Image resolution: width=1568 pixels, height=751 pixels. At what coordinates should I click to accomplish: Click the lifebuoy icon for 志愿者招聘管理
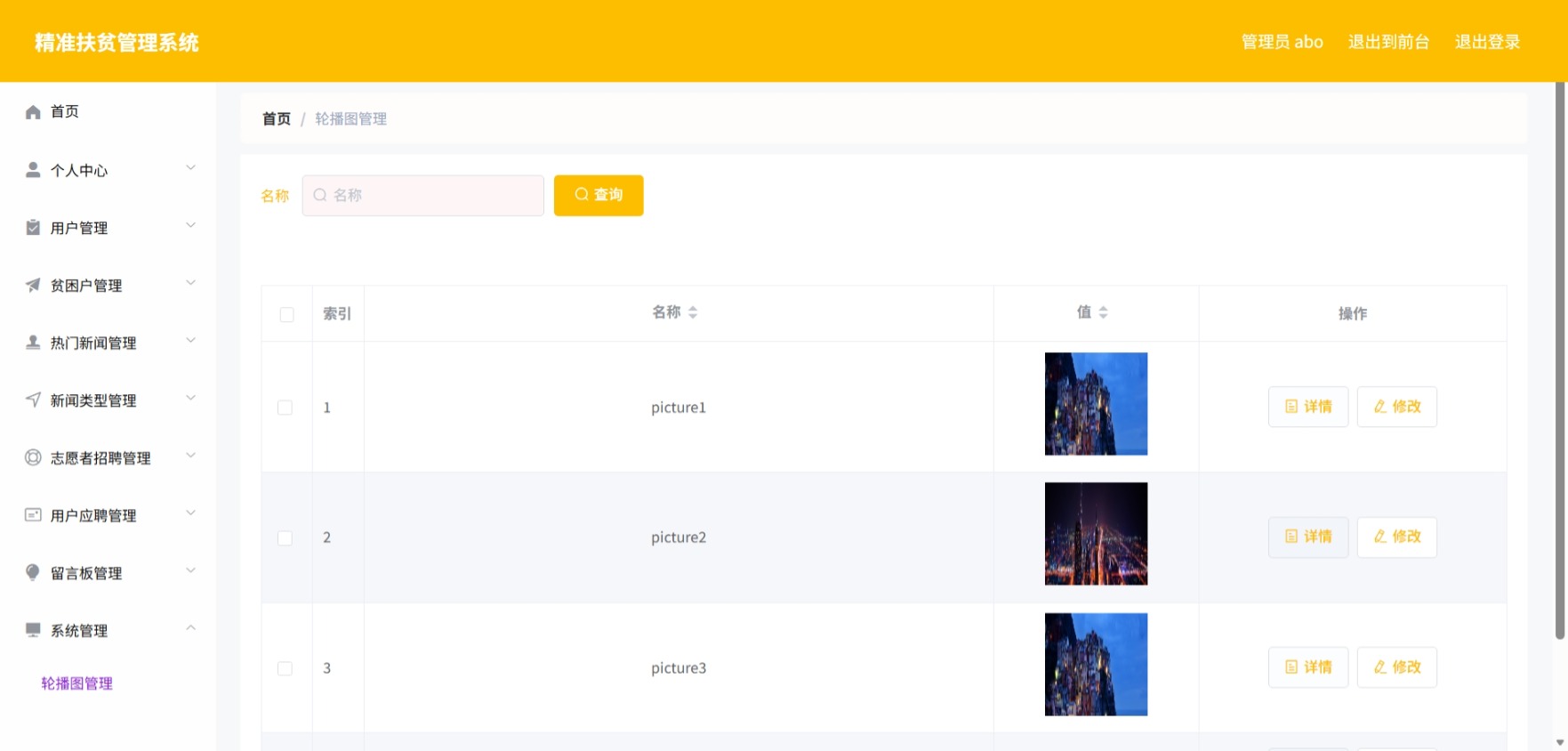tap(33, 457)
